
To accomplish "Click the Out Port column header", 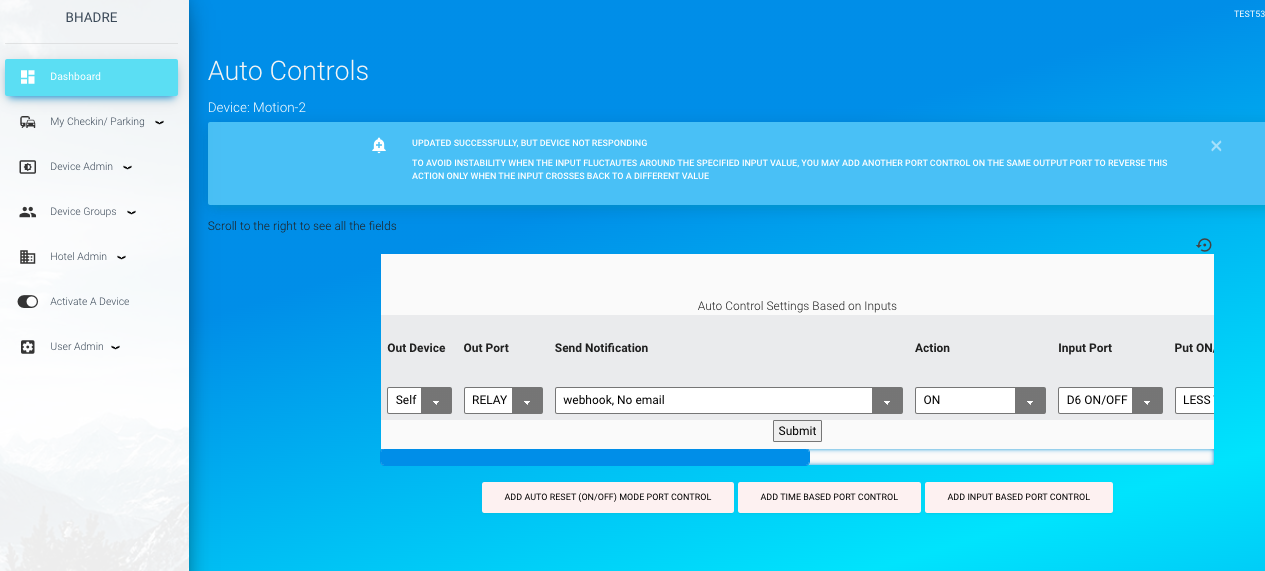I will click(486, 348).
